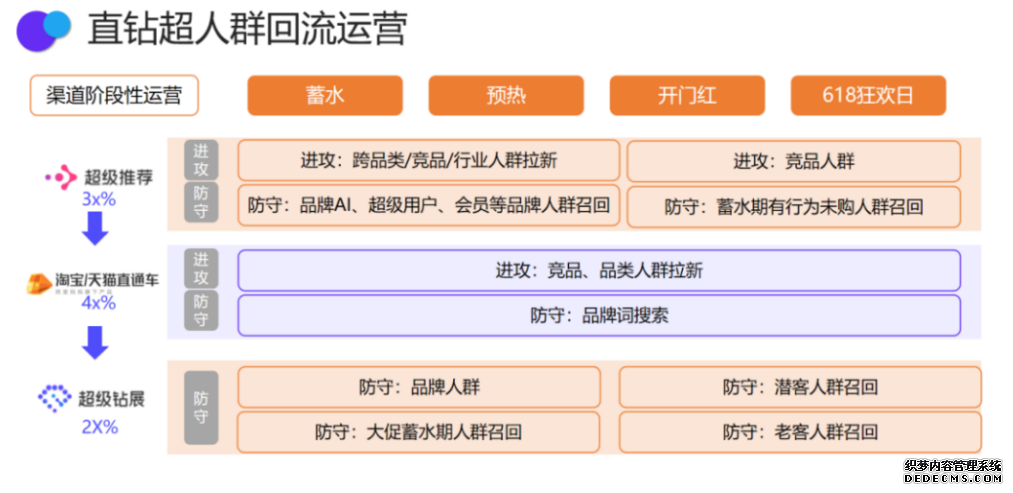Click the 超级推荐 pink-purple node icon

tap(61, 177)
